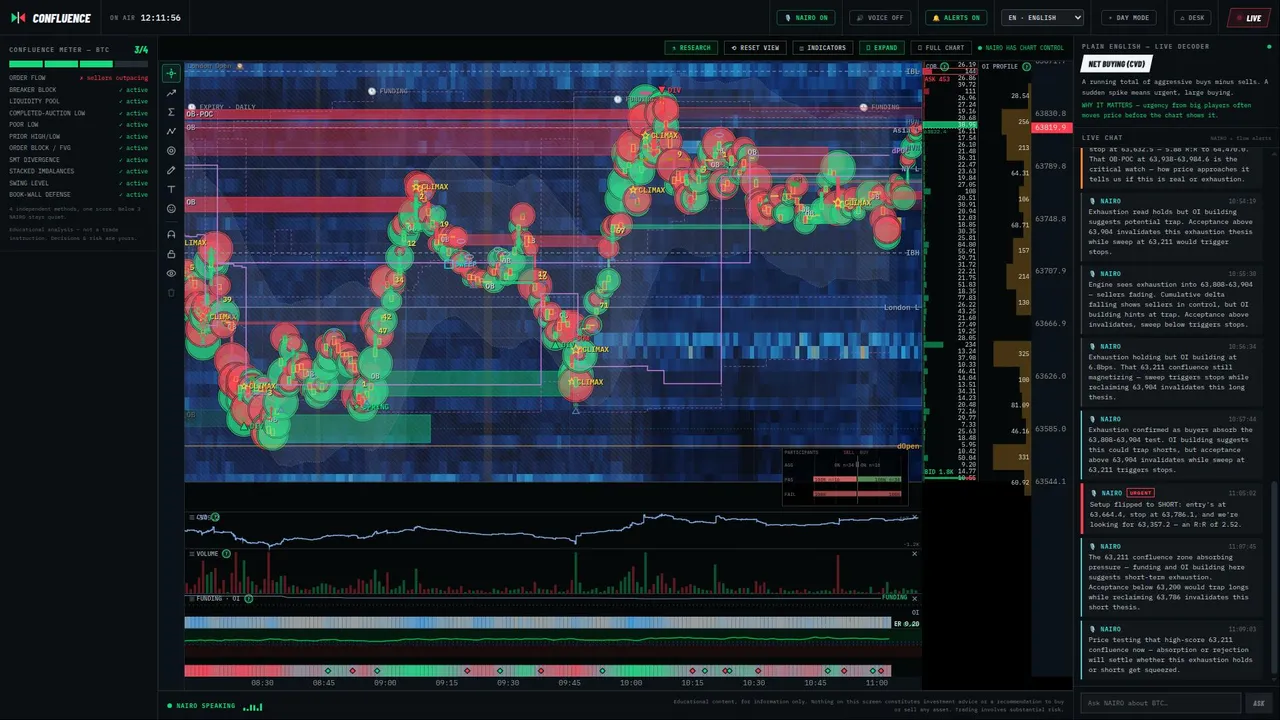Open the EN · ENGLISH language dropdown
Screen dimensions: 1280x720
pos(1042,18)
